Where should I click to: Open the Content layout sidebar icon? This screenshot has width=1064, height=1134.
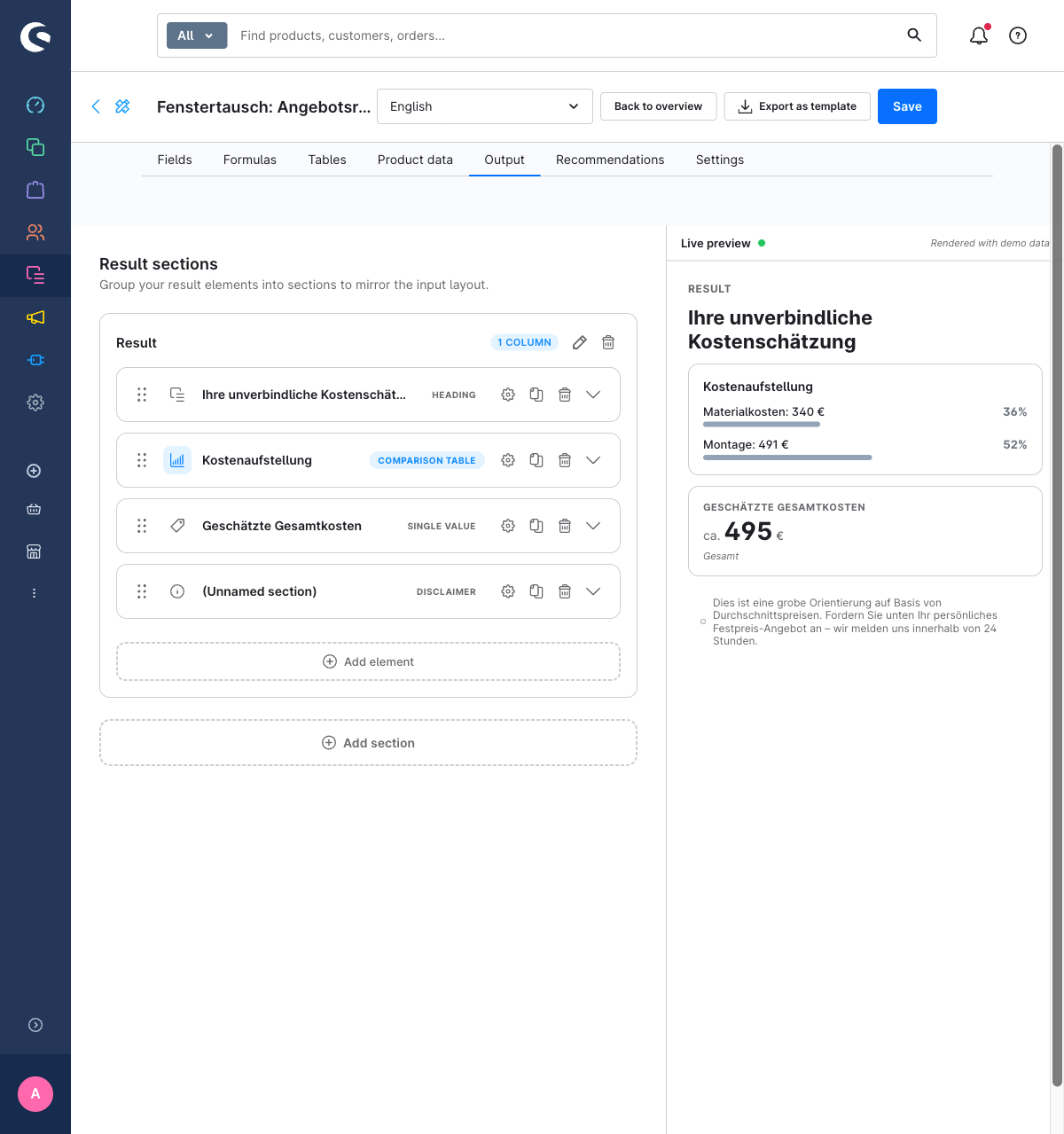tap(35, 275)
